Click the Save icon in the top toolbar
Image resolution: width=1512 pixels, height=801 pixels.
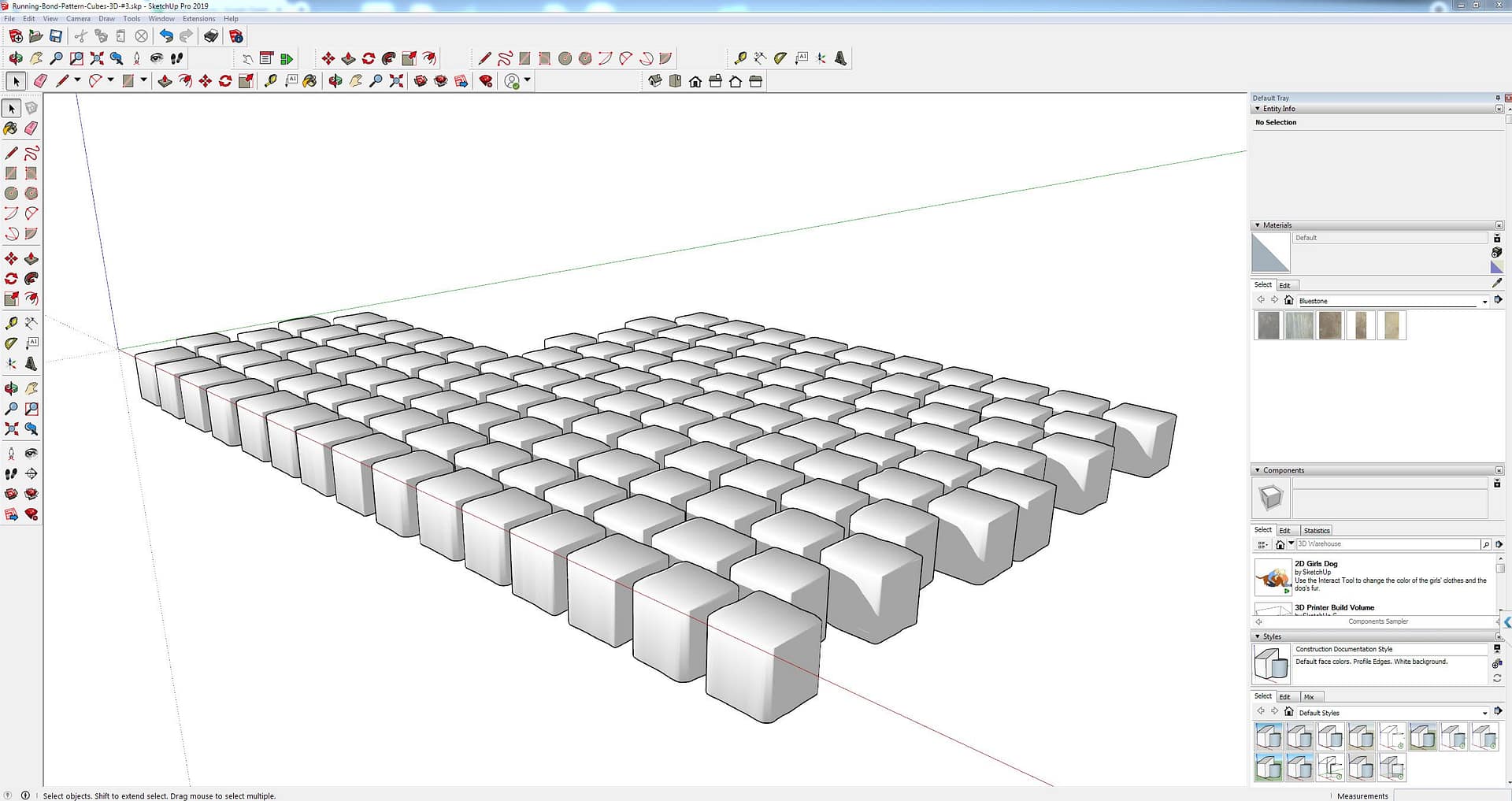coord(56,36)
